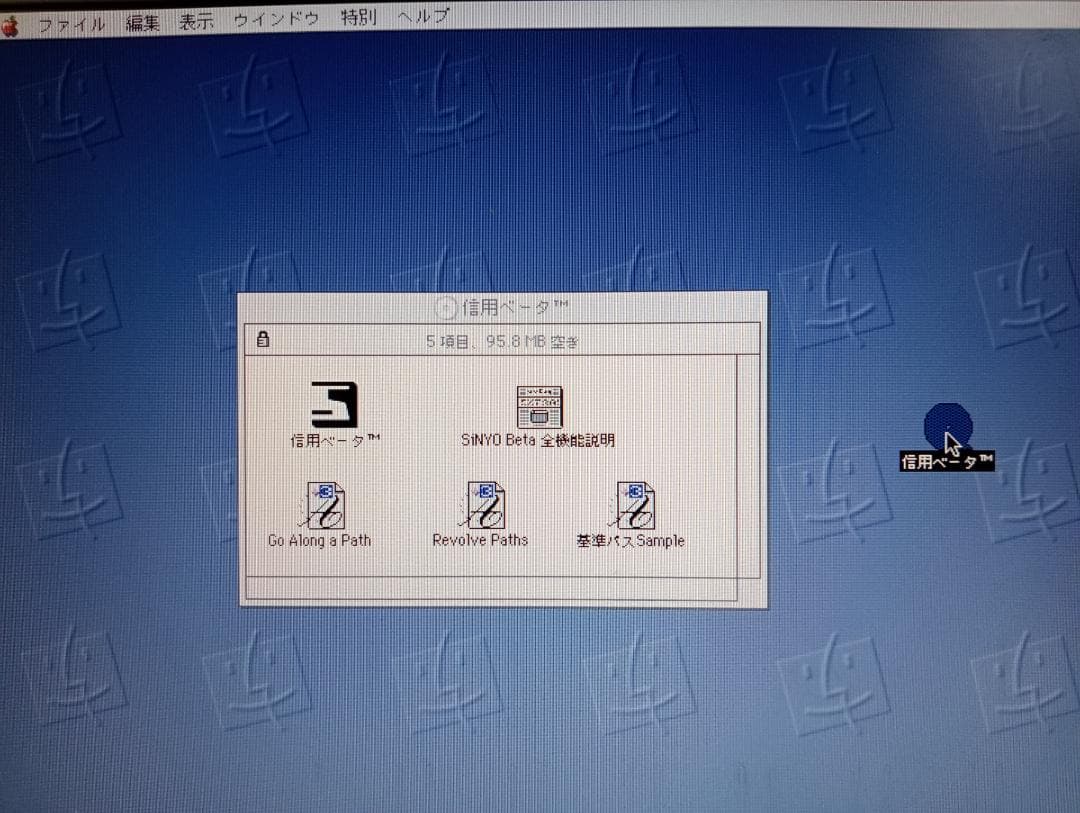Viewport: 1080px width, 813px height.
Task: Click the window's horizontal scrollbar
Action: [490, 589]
